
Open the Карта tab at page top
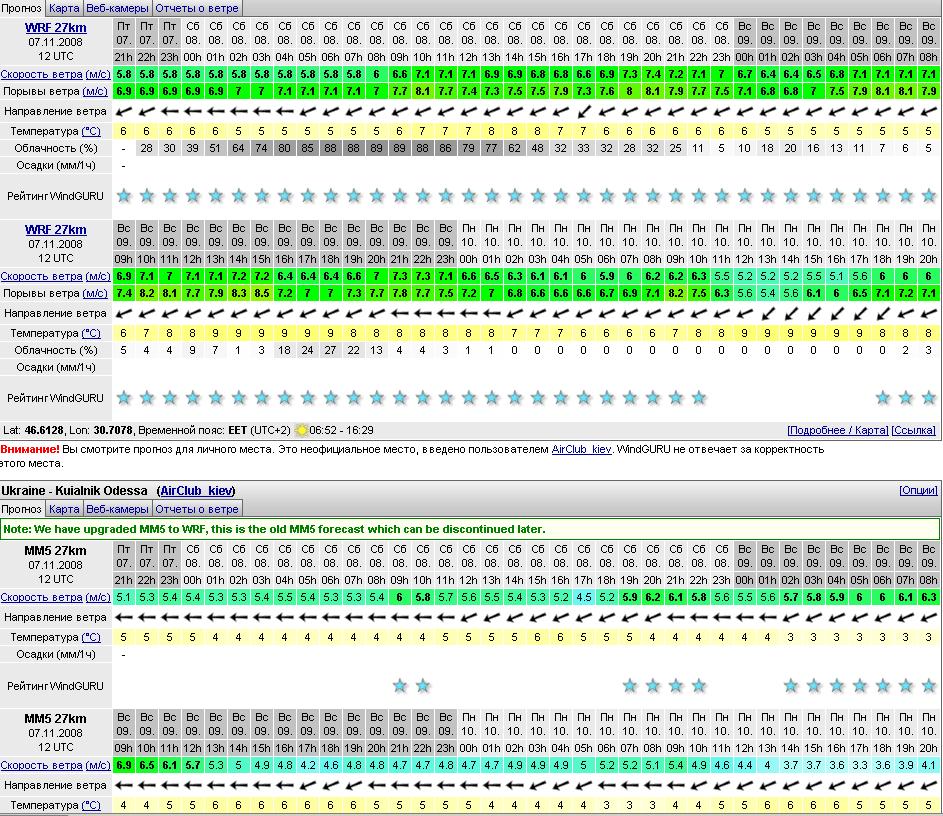pos(65,8)
